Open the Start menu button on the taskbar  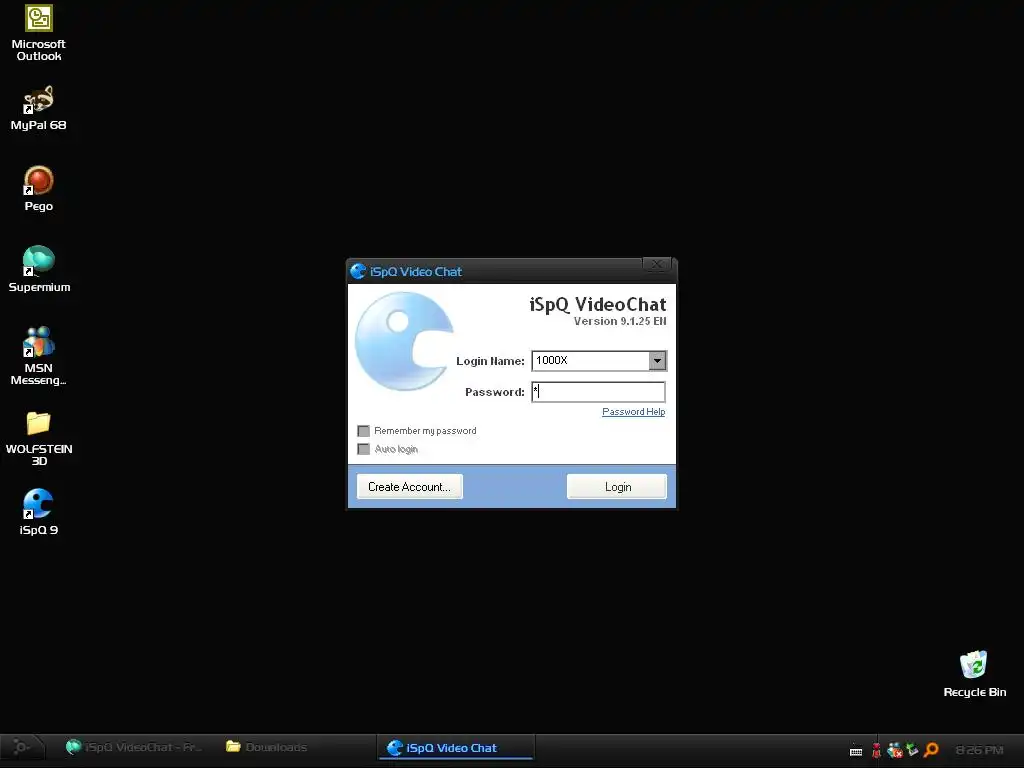tap(22, 747)
